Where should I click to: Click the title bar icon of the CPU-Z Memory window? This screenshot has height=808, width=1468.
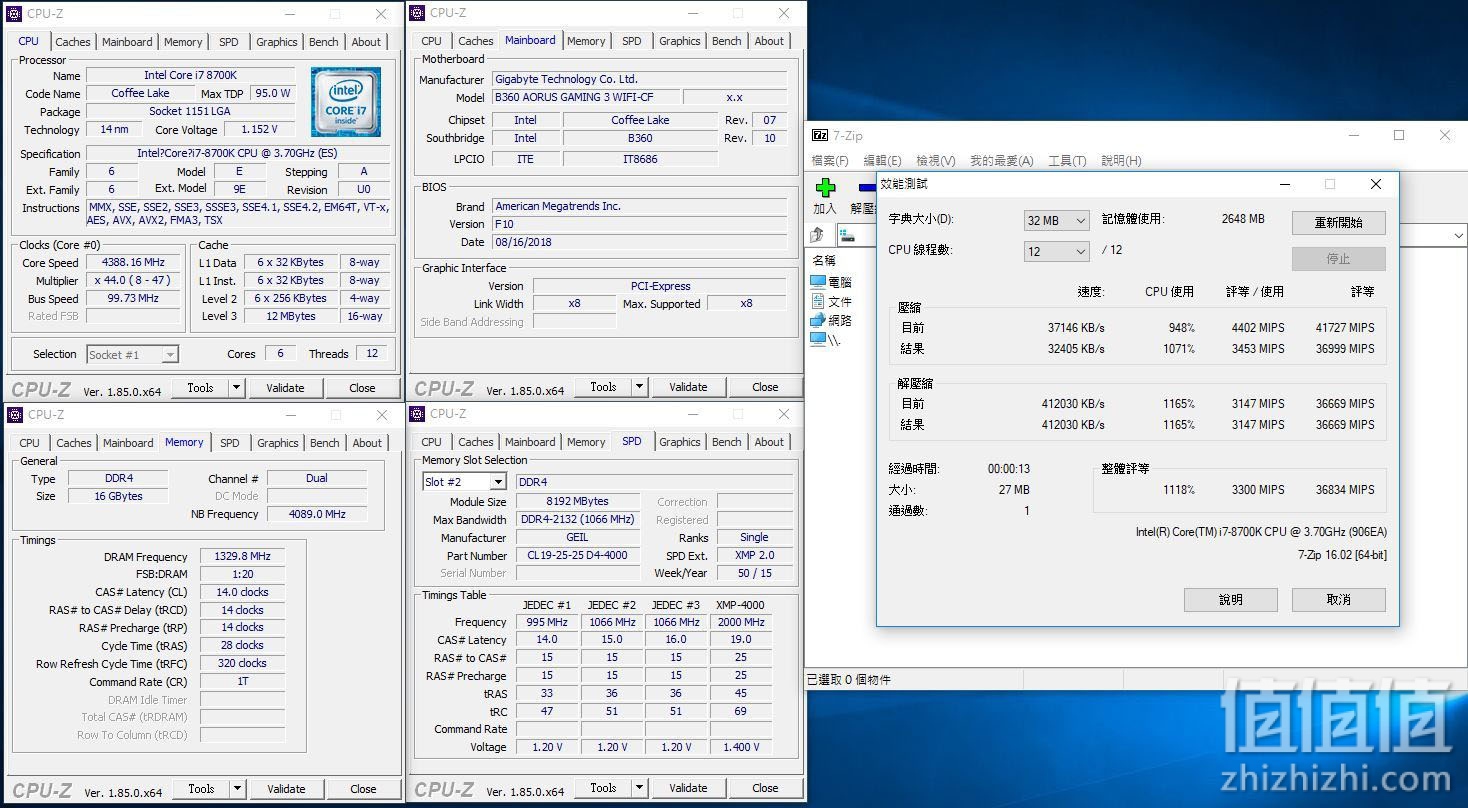[x=16, y=415]
